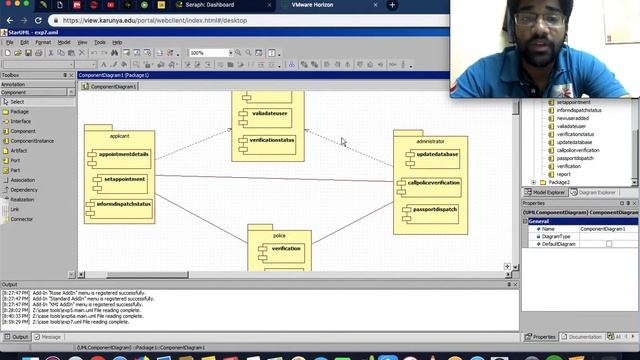
Task: Click the Cut scissors icon
Action: tap(51, 53)
